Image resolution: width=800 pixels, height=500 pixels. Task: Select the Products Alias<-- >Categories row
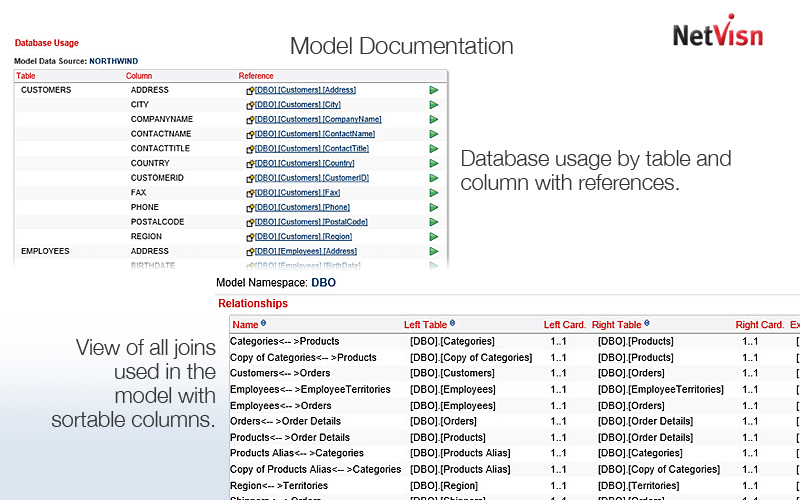(514, 453)
